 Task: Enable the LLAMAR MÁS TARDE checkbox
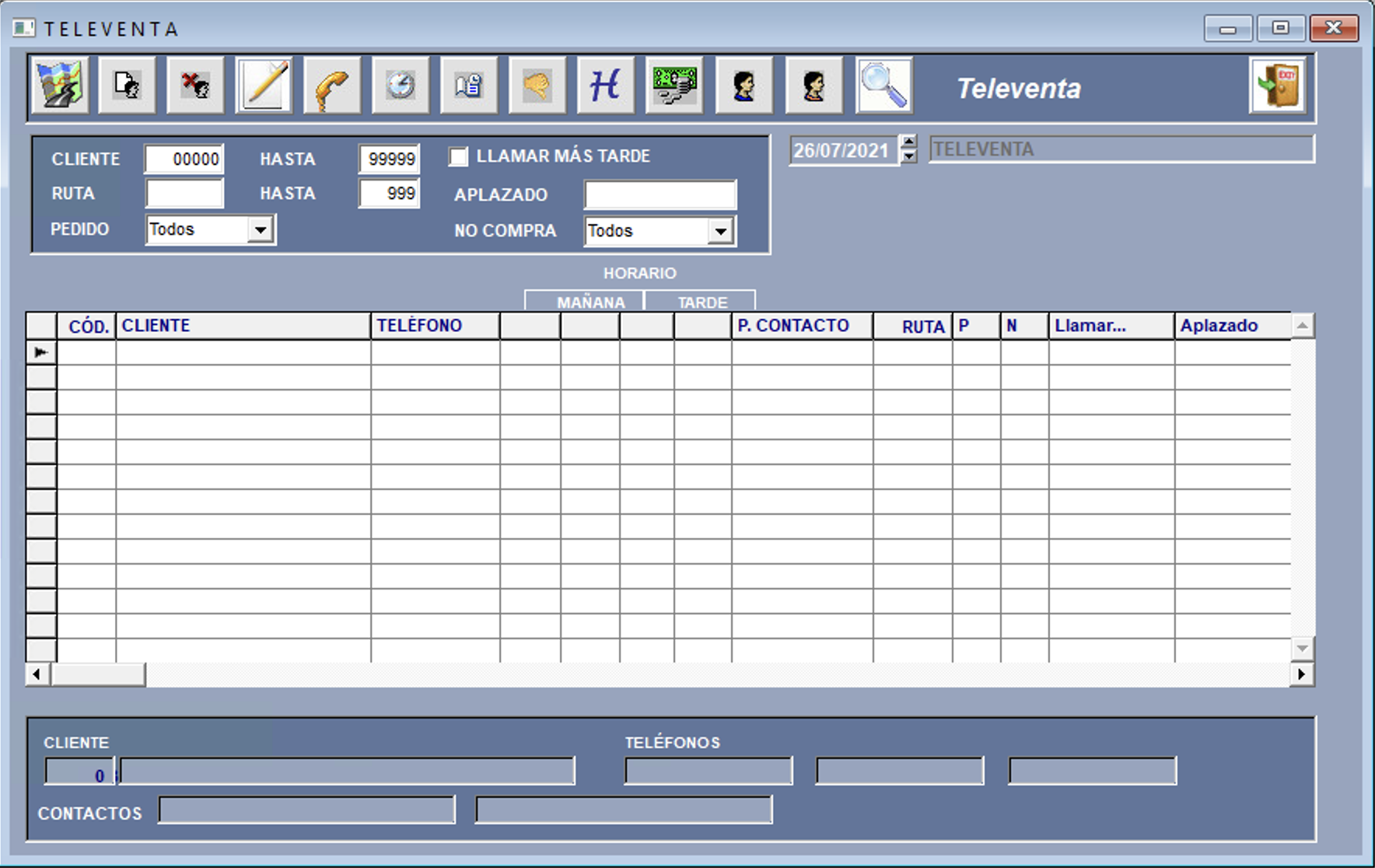pyautogui.click(x=459, y=157)
